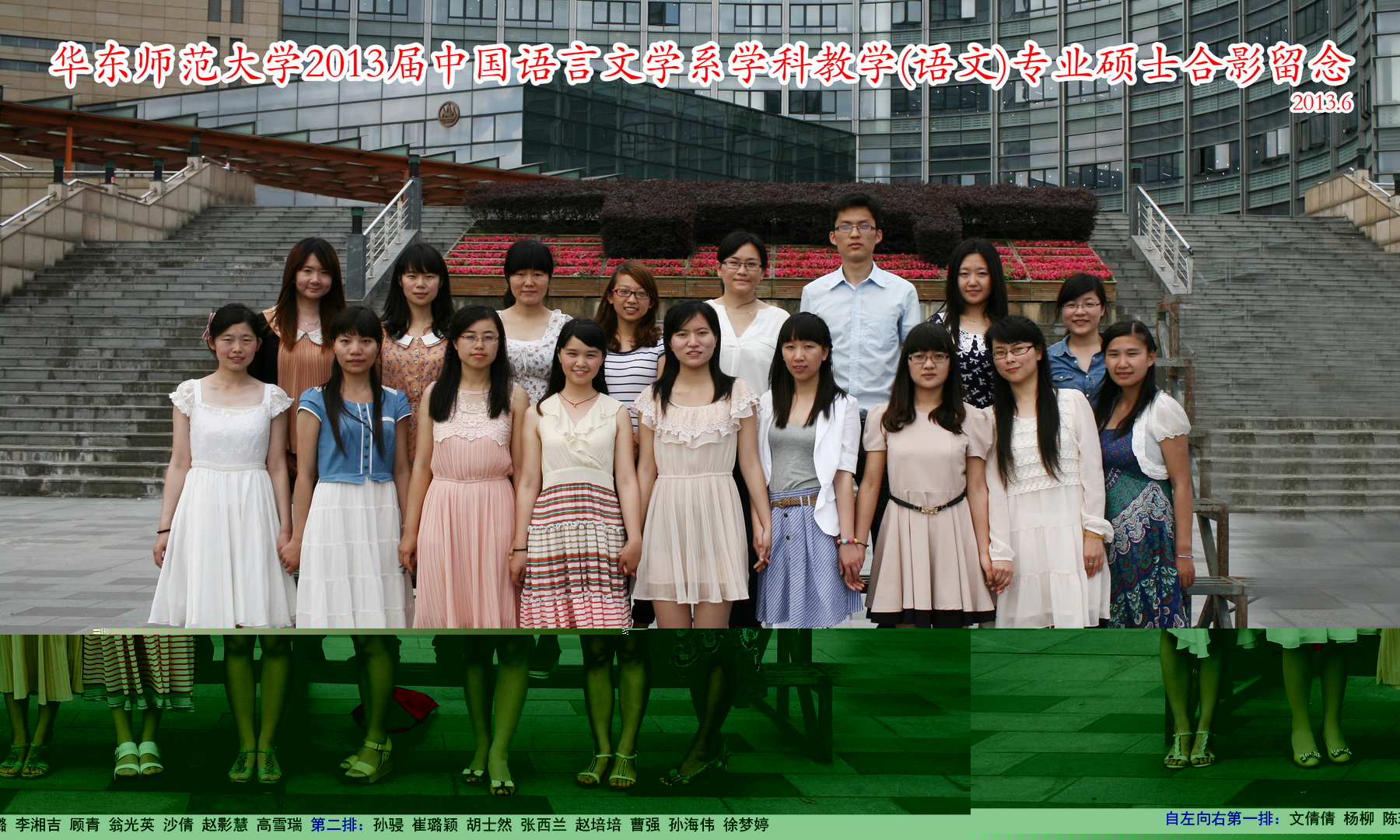1400x840 pixels.
Task: Click the name 孙骎 in the caption
Action: 388,825
